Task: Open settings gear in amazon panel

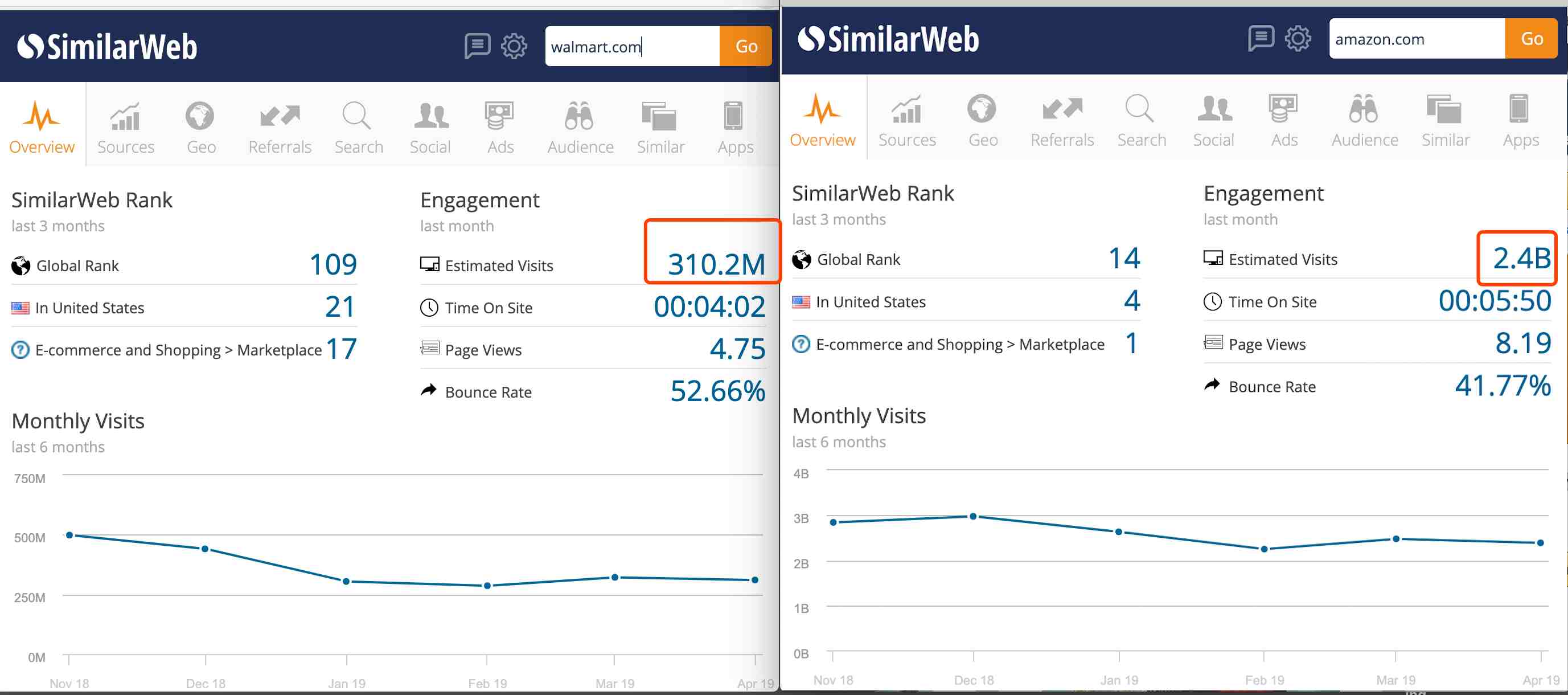Action: (1298, 38)
